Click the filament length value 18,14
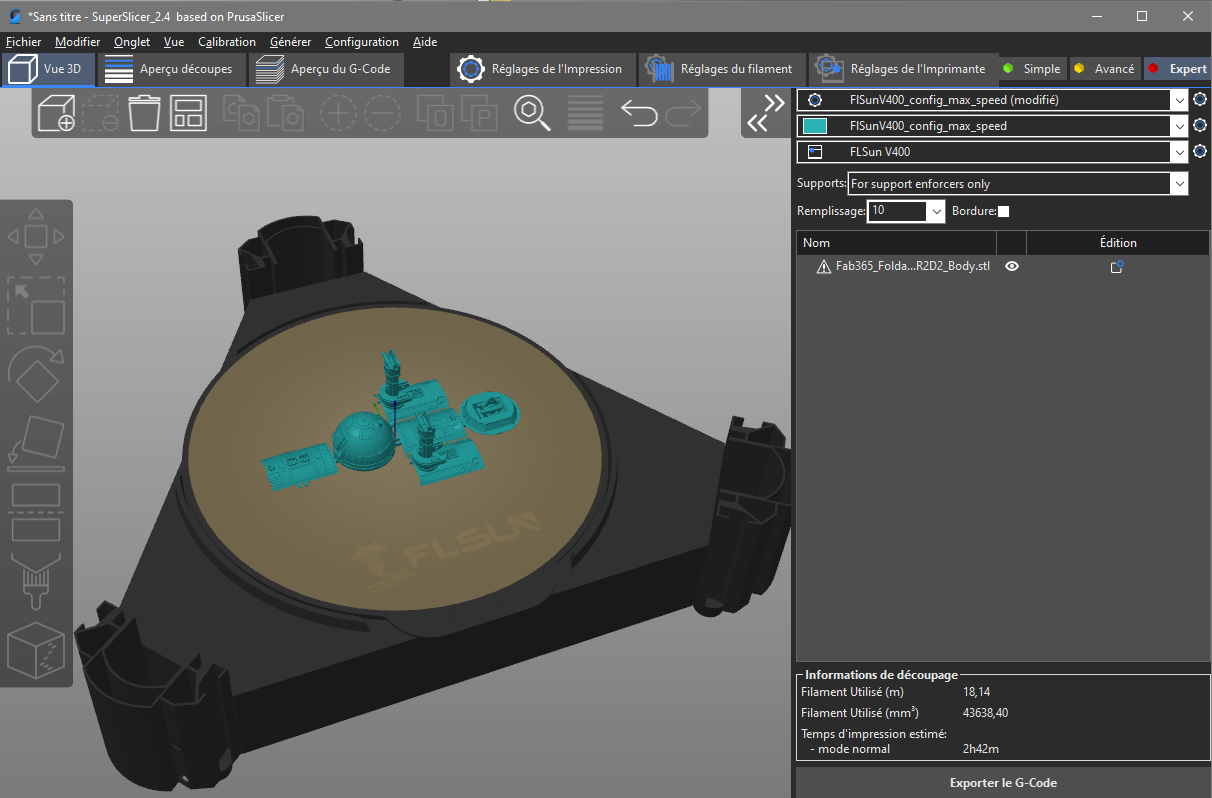Image resolution: width=1212 pixels, height=798 pixels. [x=976, y=692]
